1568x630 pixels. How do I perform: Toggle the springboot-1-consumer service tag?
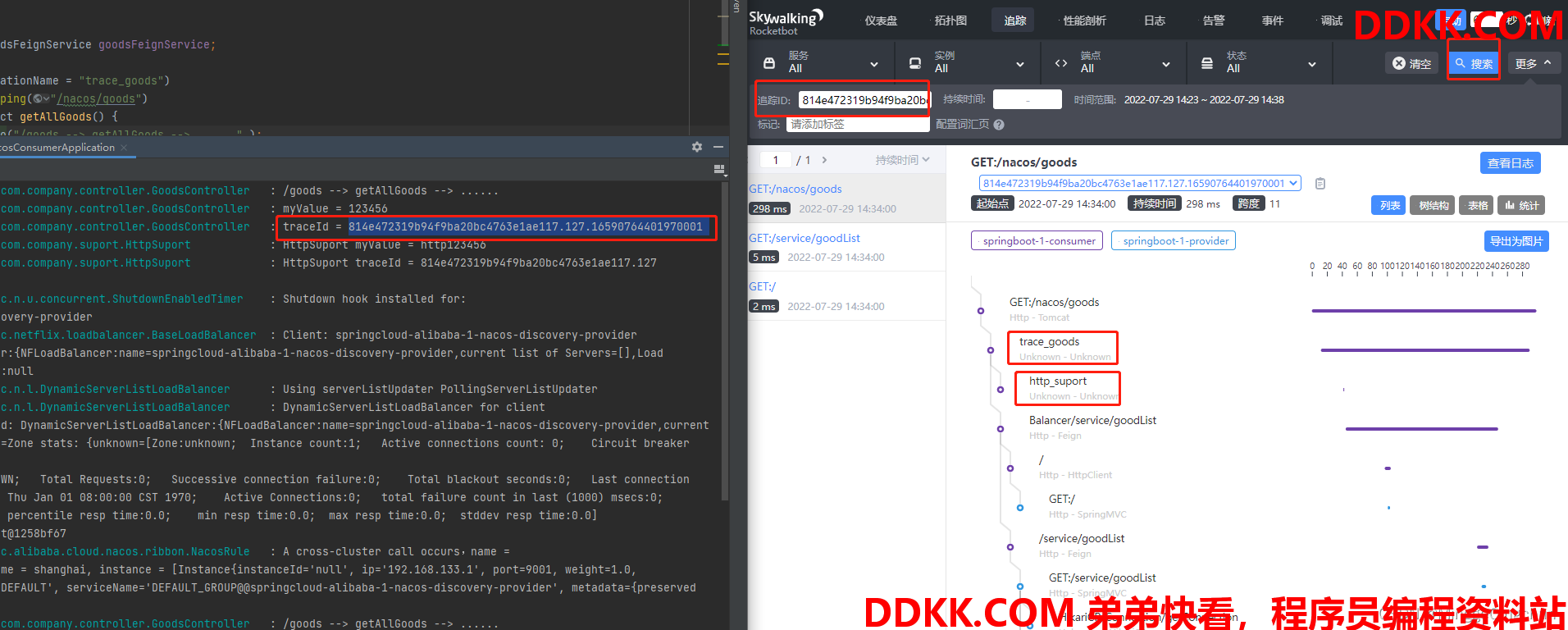click(1037, 240)
